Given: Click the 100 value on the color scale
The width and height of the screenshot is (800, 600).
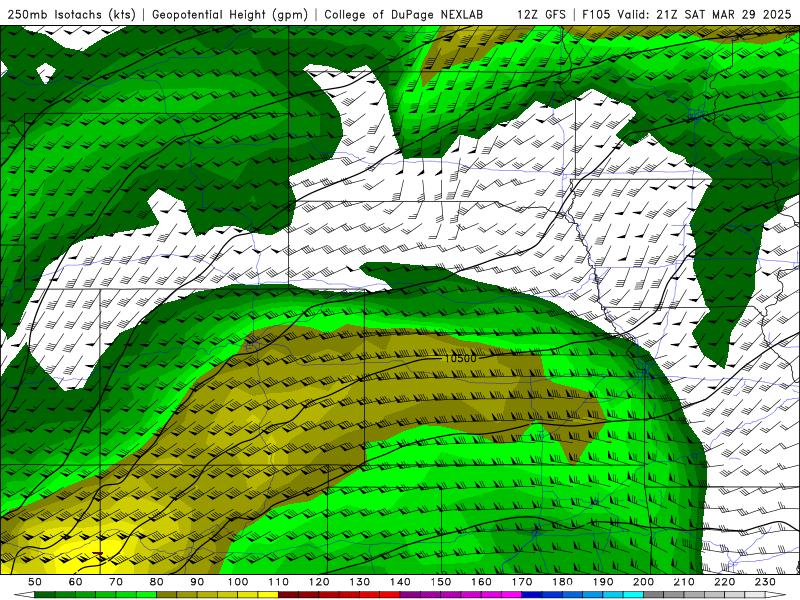Looking at the screenshot, I should coord(238,582).
